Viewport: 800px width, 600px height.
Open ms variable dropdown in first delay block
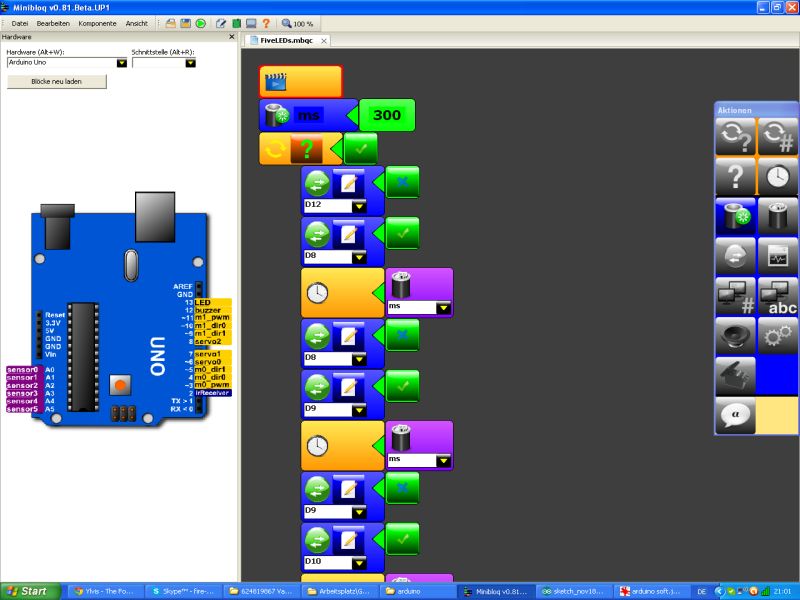coord(443,308)
